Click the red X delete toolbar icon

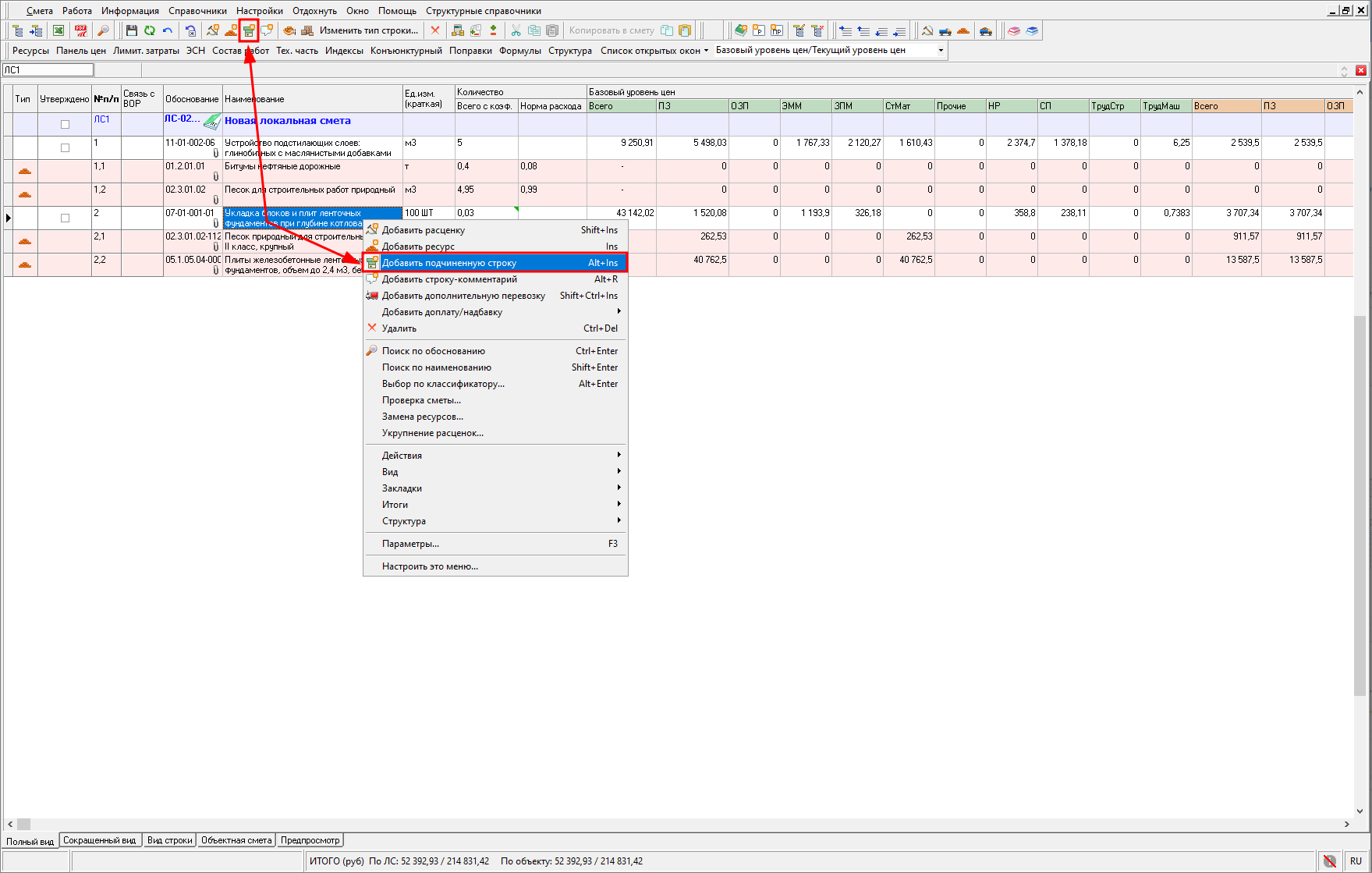(435, 30)
